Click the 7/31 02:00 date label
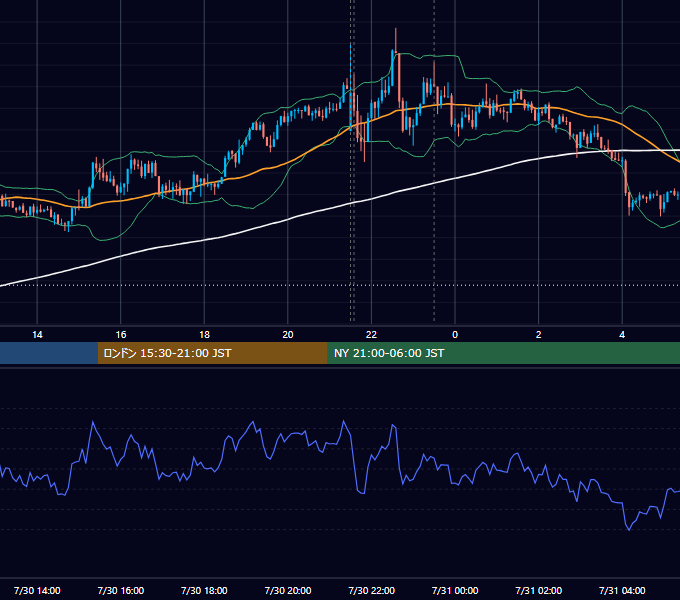Image resolution: width=680 pixels, height=600 pixels. (x=539, y=590)
